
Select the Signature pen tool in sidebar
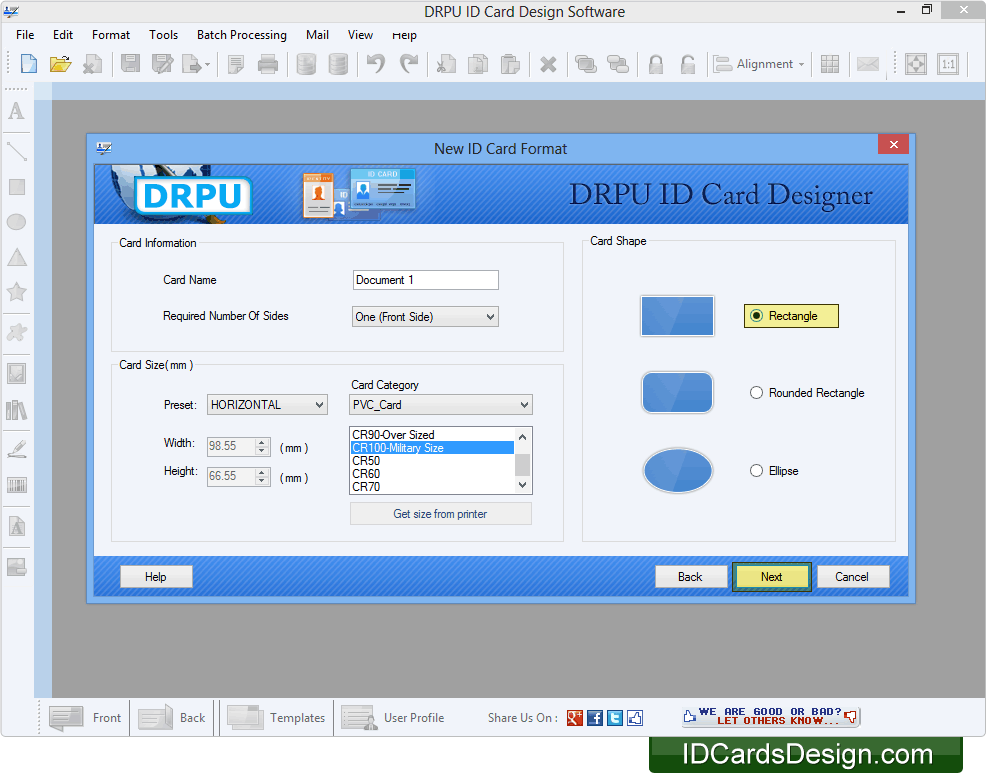click(x=16, y=448)
